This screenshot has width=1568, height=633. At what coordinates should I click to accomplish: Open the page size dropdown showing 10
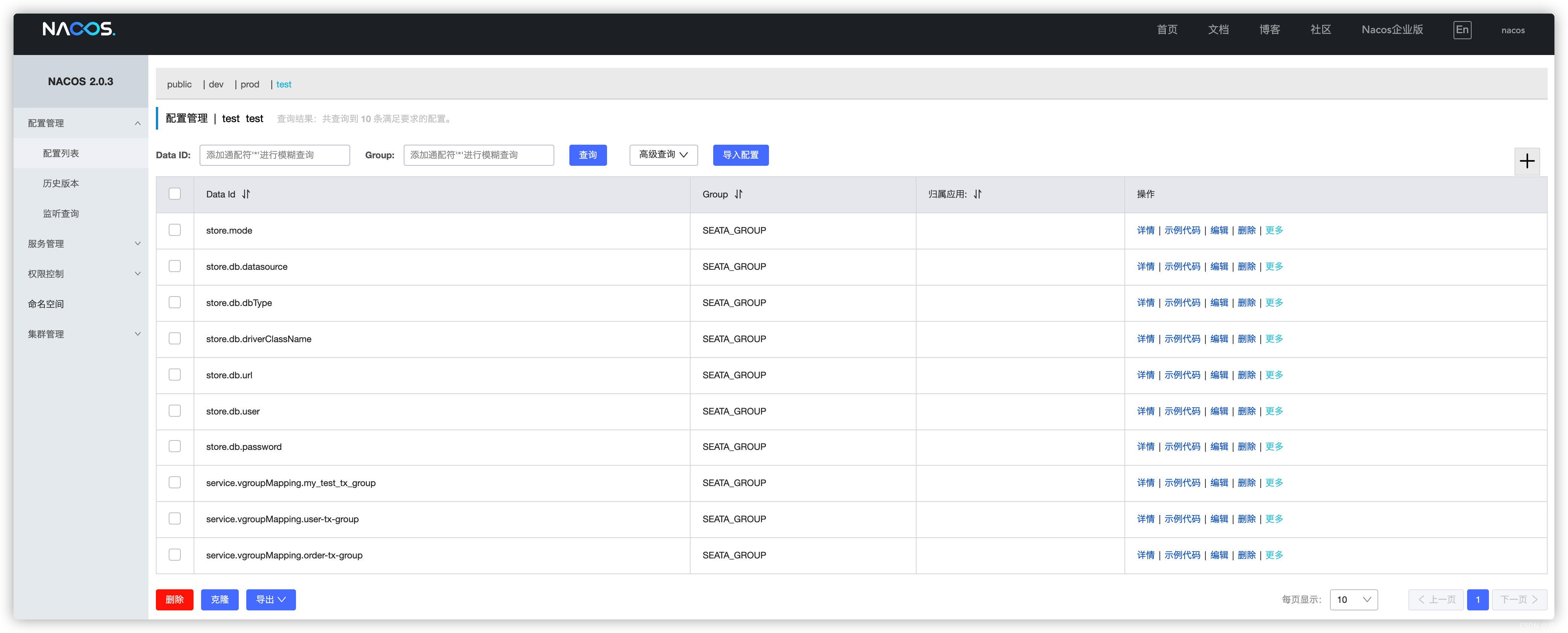point(1353,599)
